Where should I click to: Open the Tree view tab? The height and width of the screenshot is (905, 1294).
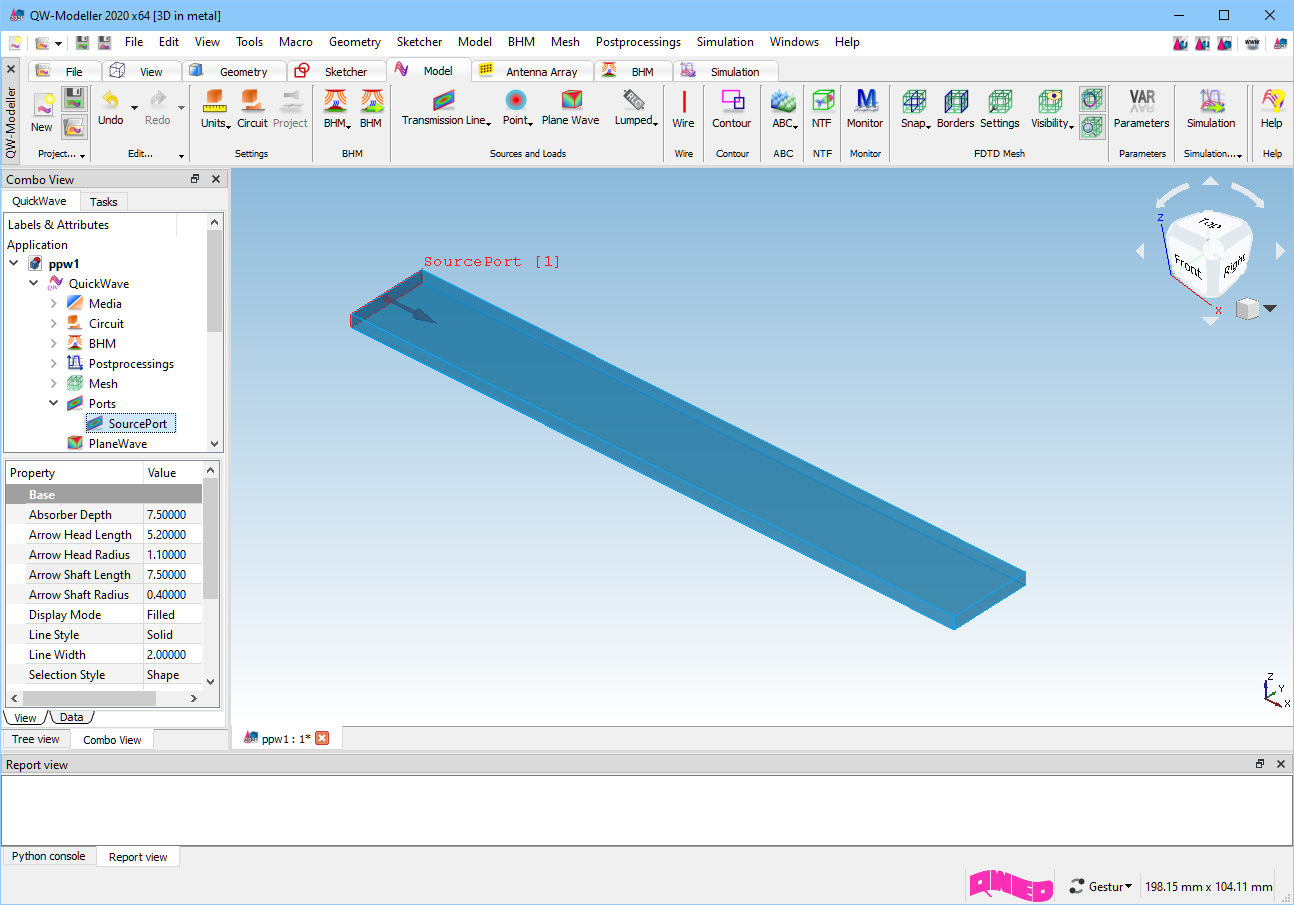36,739
